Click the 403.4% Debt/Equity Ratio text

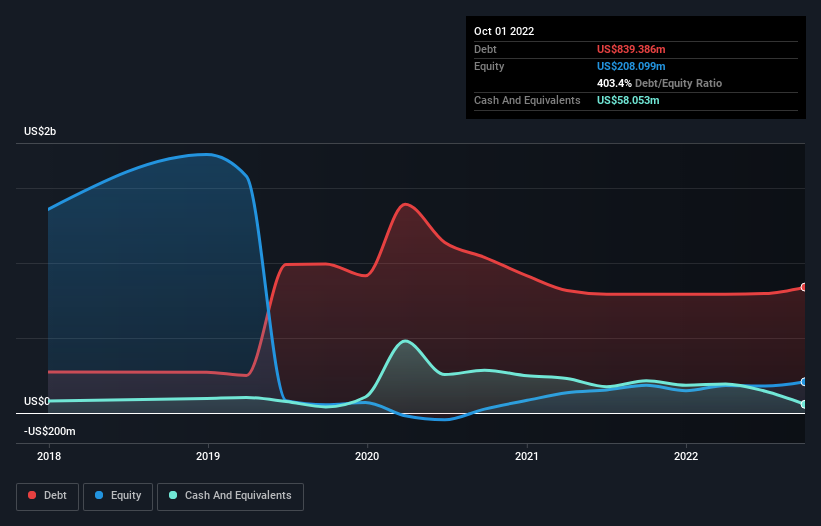click(x=659, y=83)
